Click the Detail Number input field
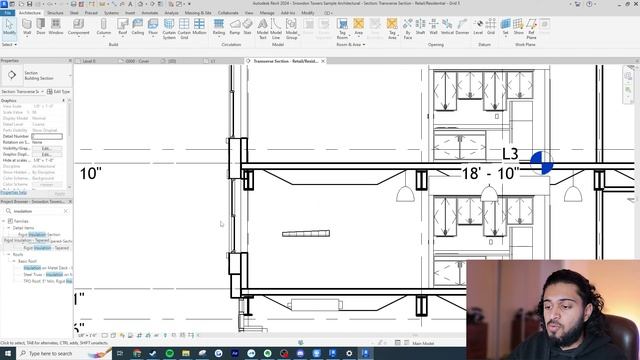This screenshot has height=360, width=640. pyautogui.click(x=47, y=136)
